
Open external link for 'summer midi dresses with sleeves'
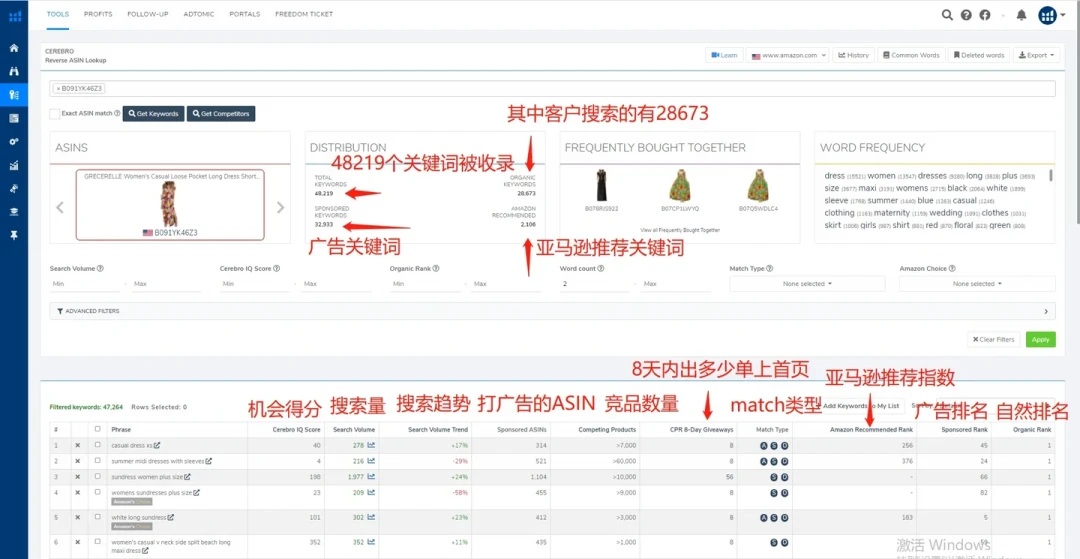pos(208,461)
